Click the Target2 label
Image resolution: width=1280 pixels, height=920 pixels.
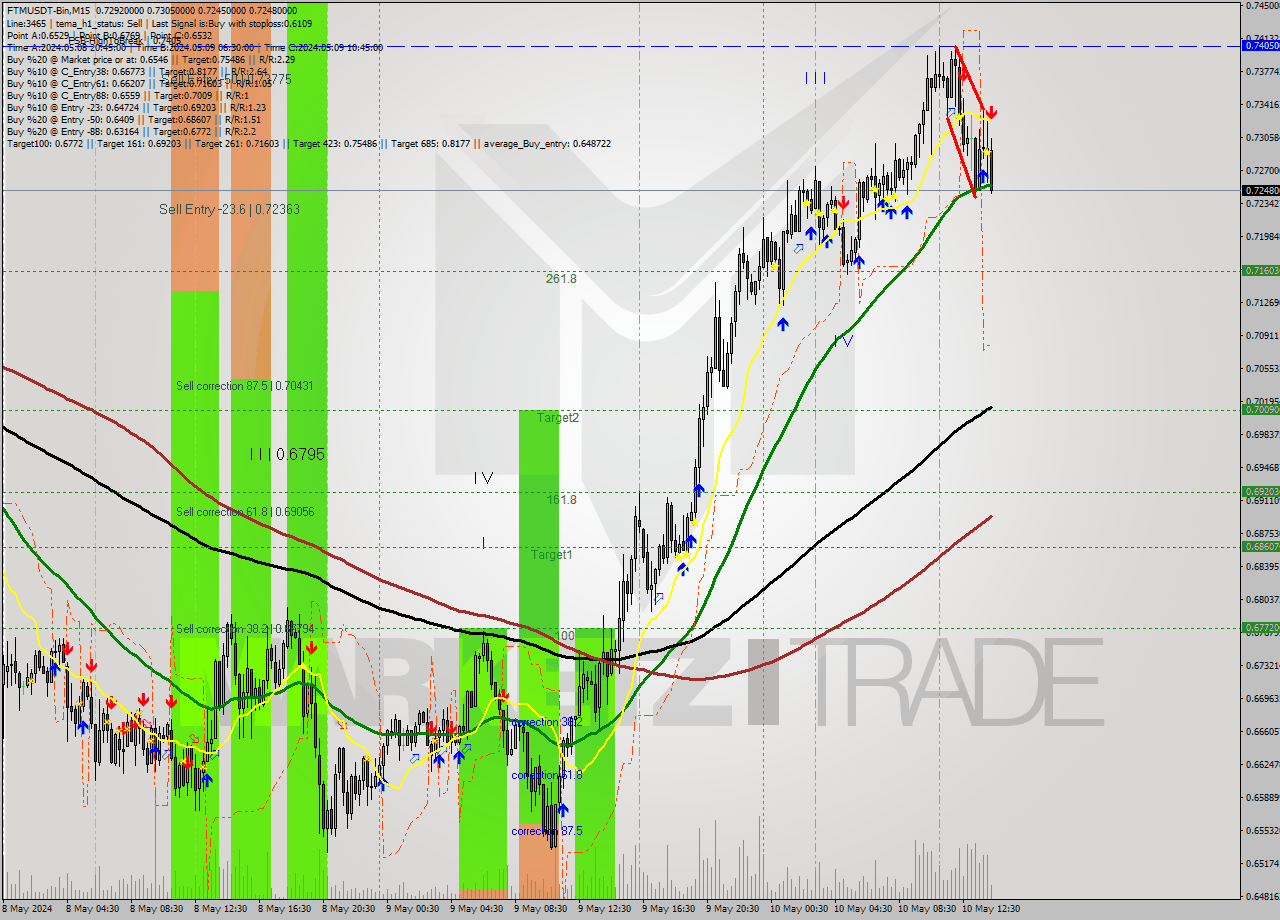point(558,418)
